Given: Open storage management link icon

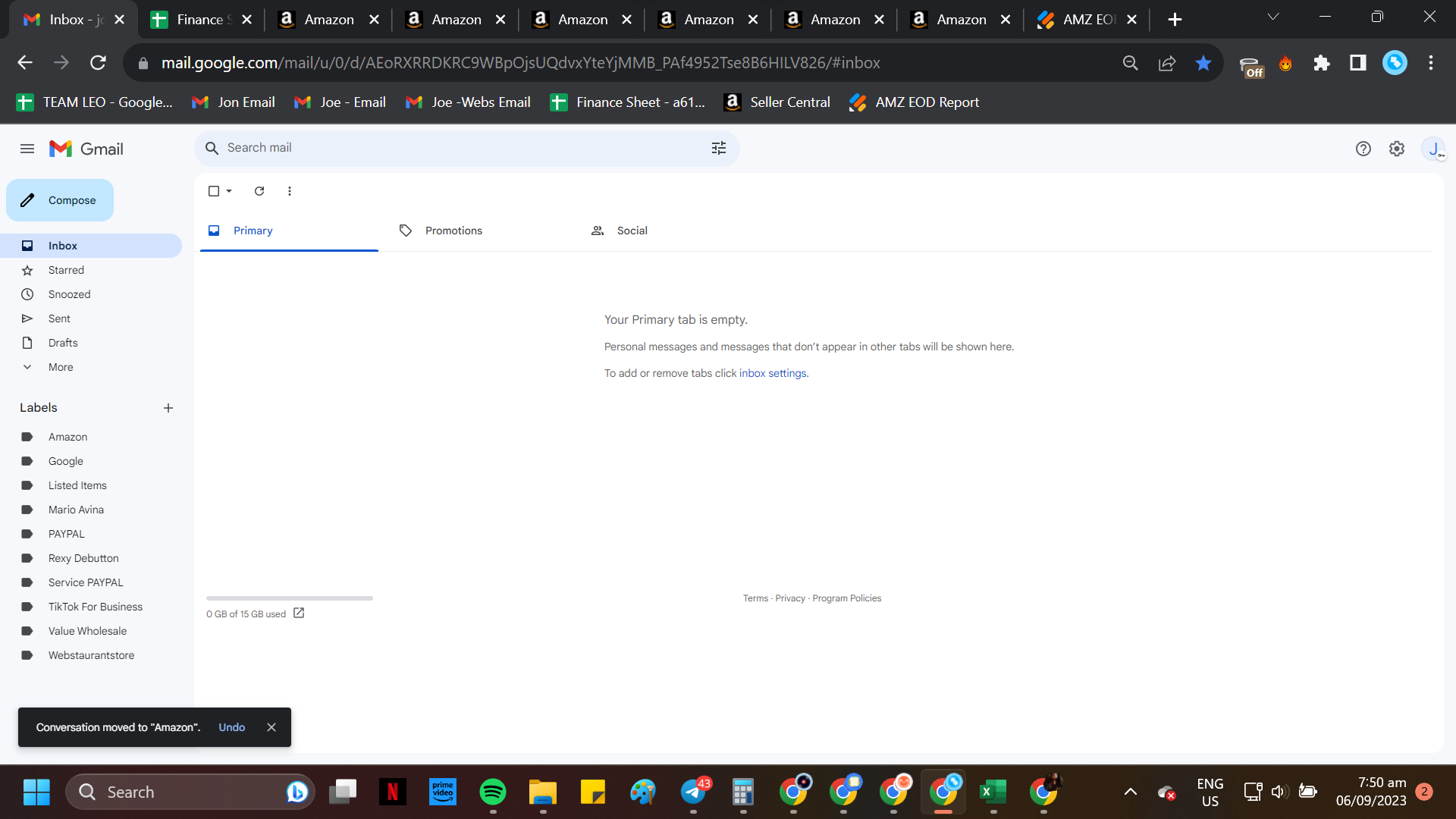Looking at the screenshot, I should coord(299,613).
